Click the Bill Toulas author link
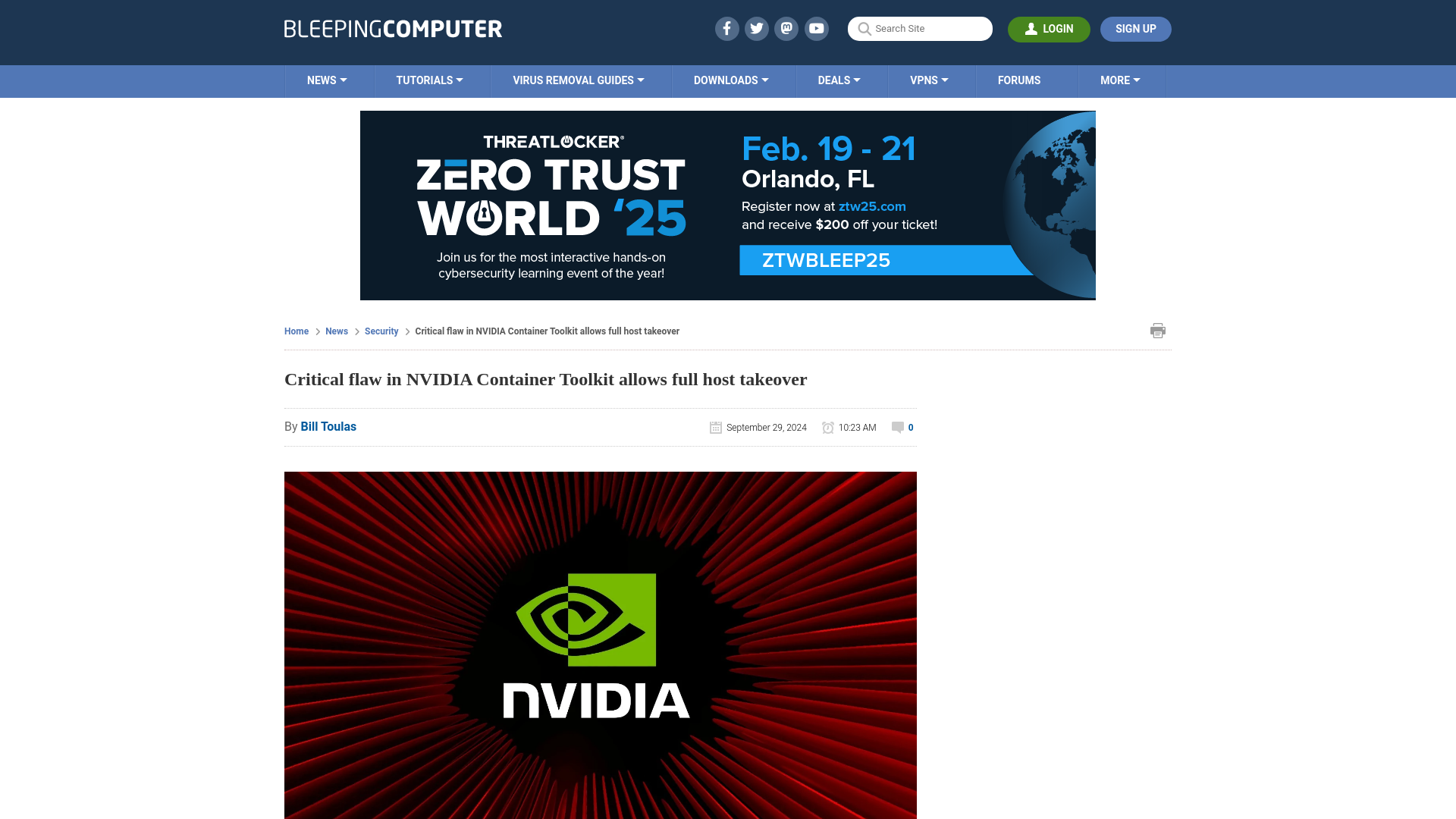The image size is (1456, 819). tap(328, 426)
